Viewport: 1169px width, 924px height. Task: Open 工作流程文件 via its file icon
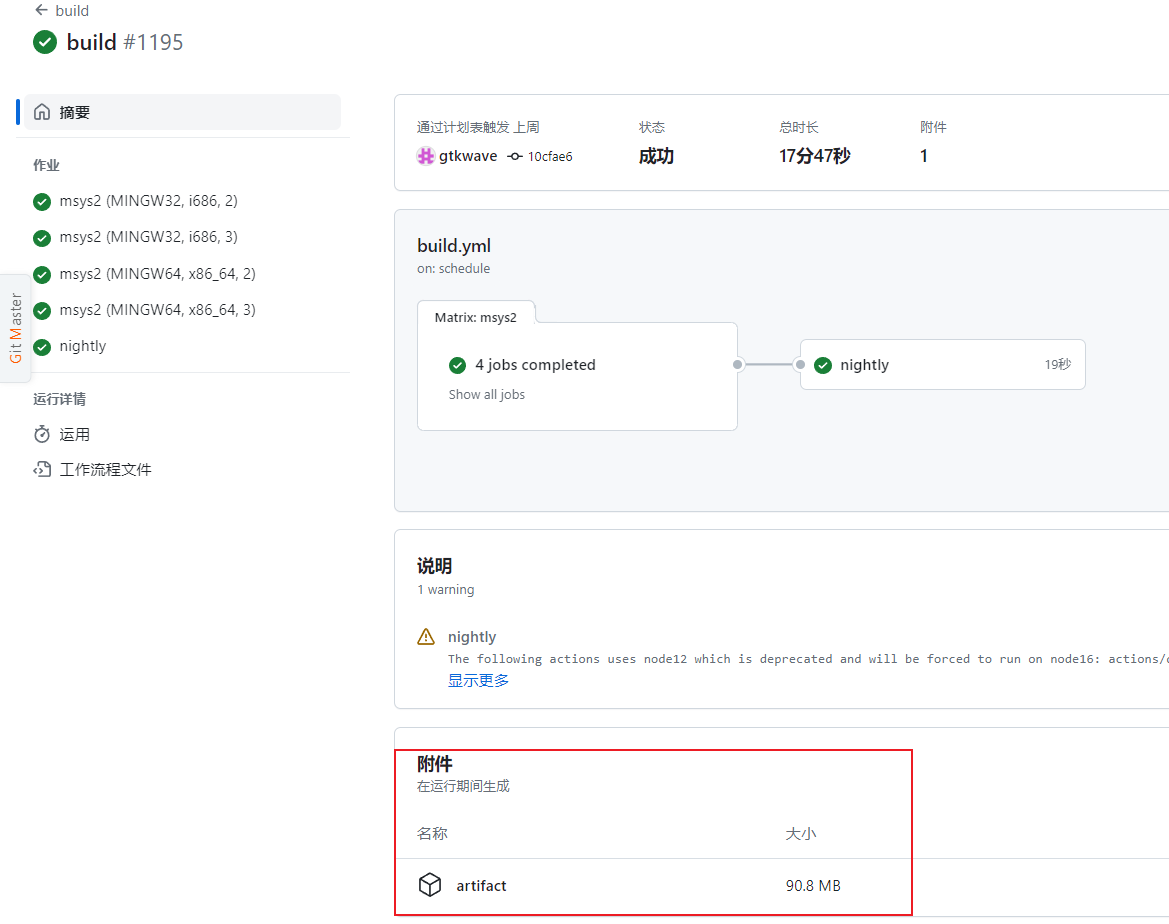(41, 468)
